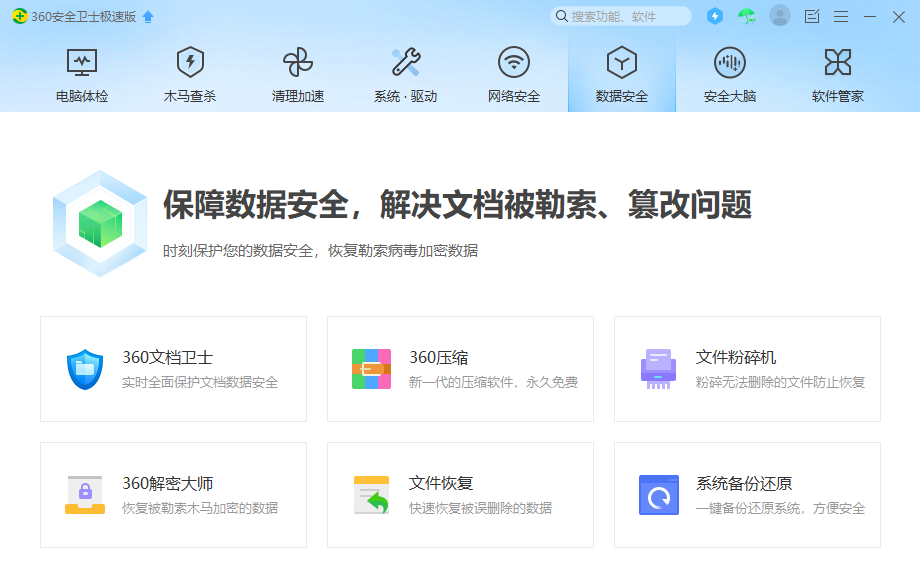Switch to the 木马查杀 tab label
Screen dimensions: 920x580
pos(190,96)
